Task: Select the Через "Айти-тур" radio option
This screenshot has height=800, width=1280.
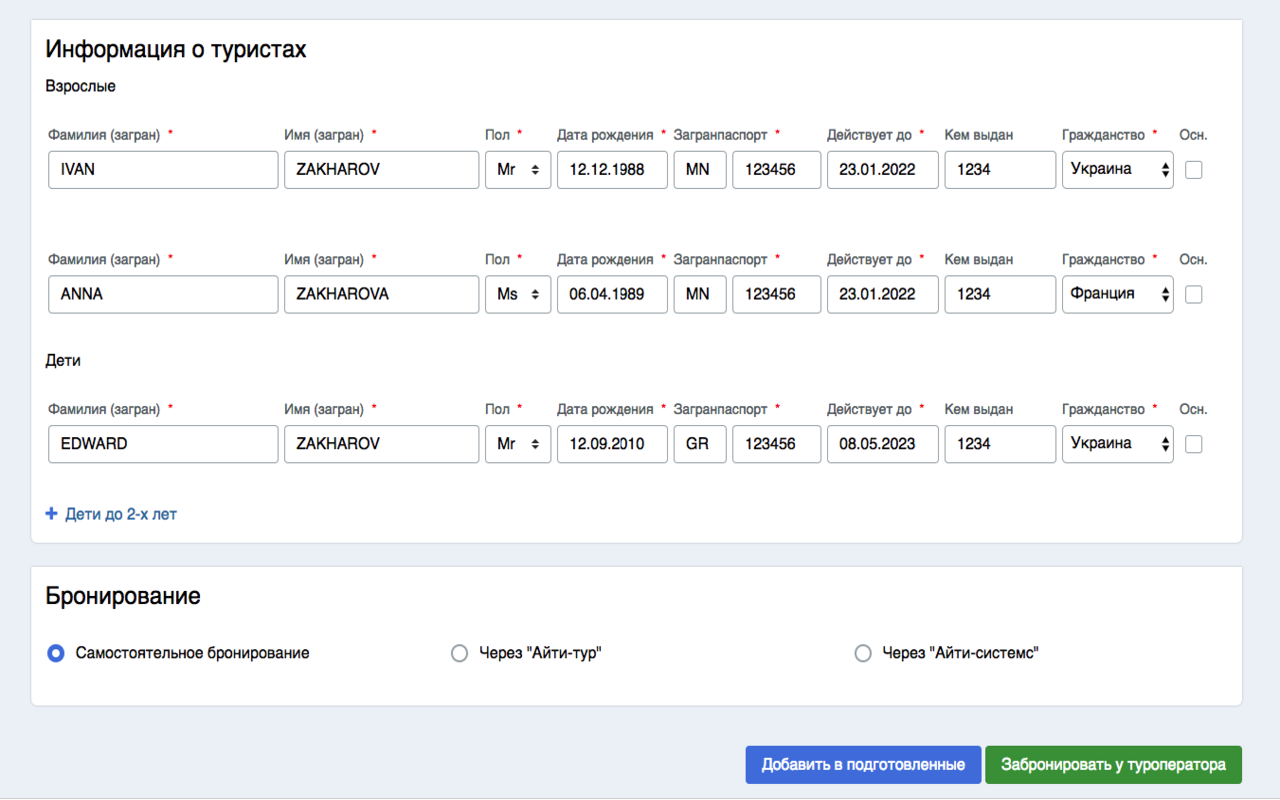Action: (460, 653)
